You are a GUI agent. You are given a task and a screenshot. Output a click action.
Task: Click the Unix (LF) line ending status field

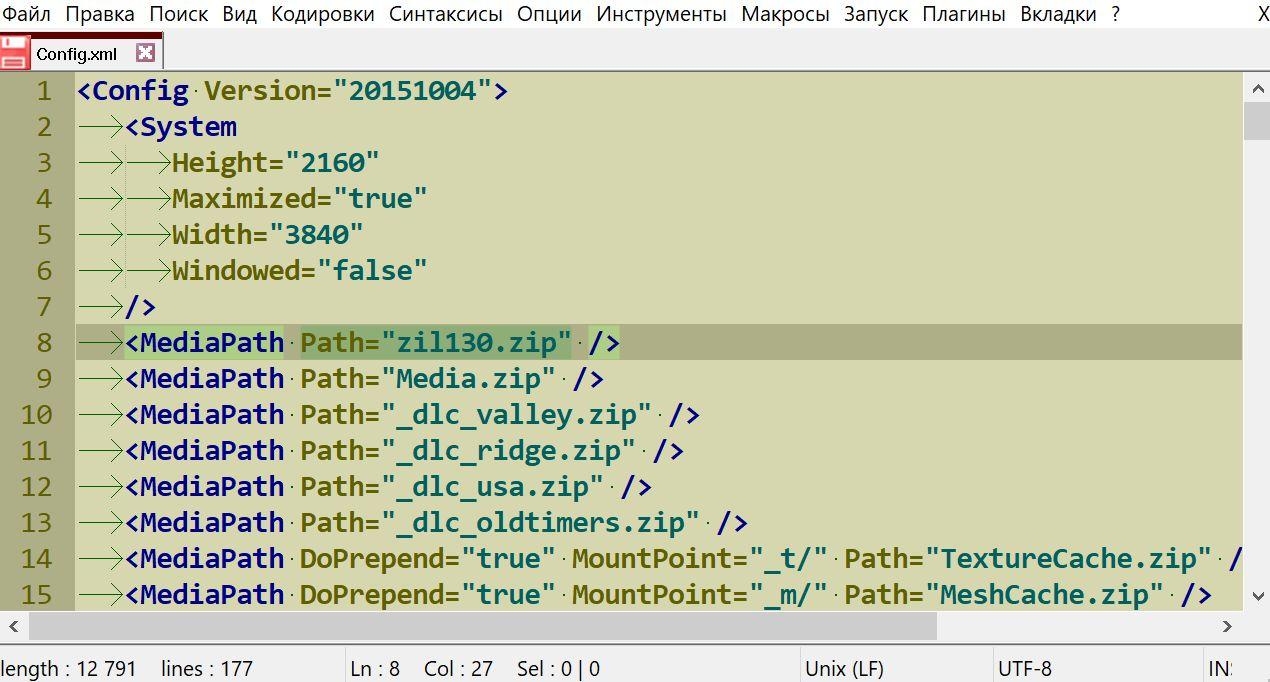coord(844,668)
